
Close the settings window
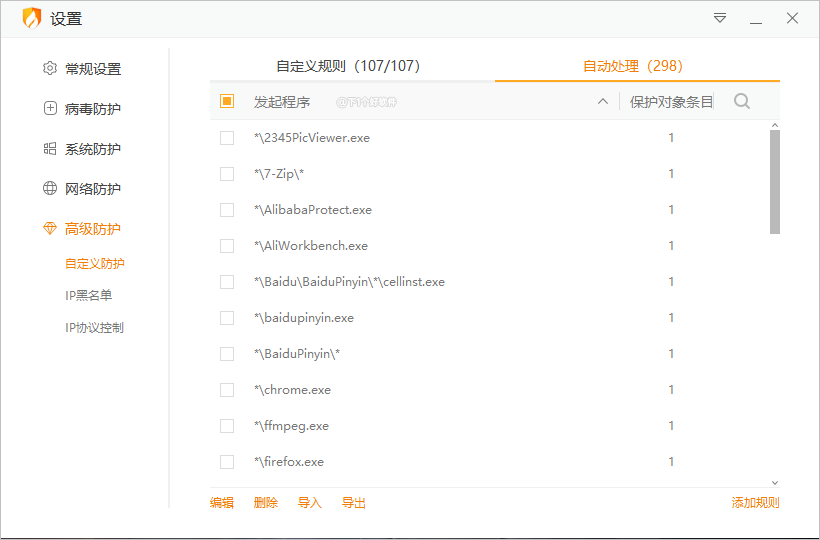(x=792, y=18)
